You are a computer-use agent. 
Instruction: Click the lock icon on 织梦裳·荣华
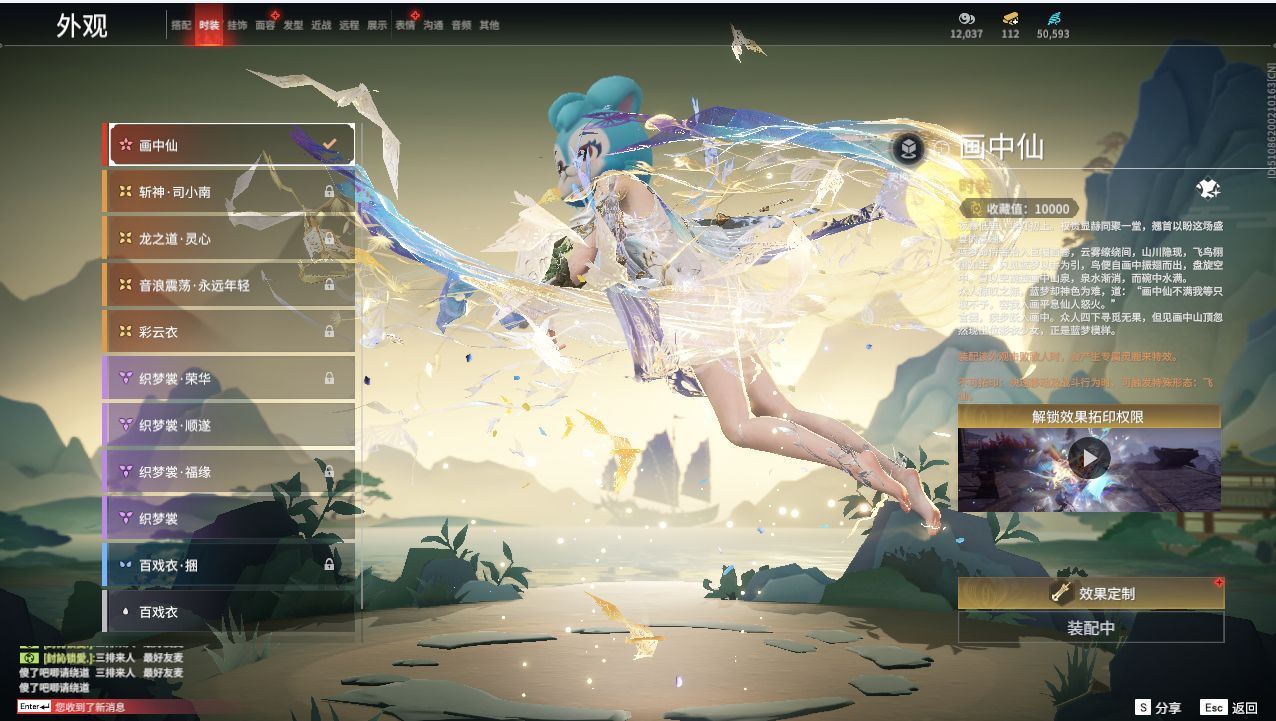pos(329,379)
